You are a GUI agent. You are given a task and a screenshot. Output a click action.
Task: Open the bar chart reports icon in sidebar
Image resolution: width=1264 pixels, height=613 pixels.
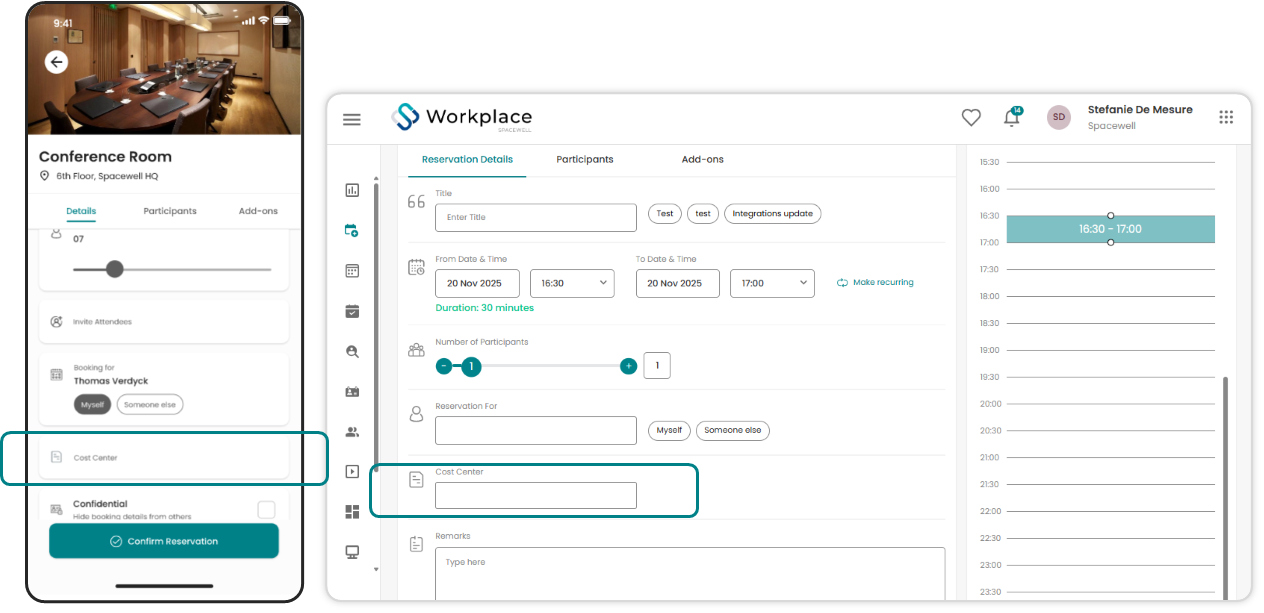[352, 190]
